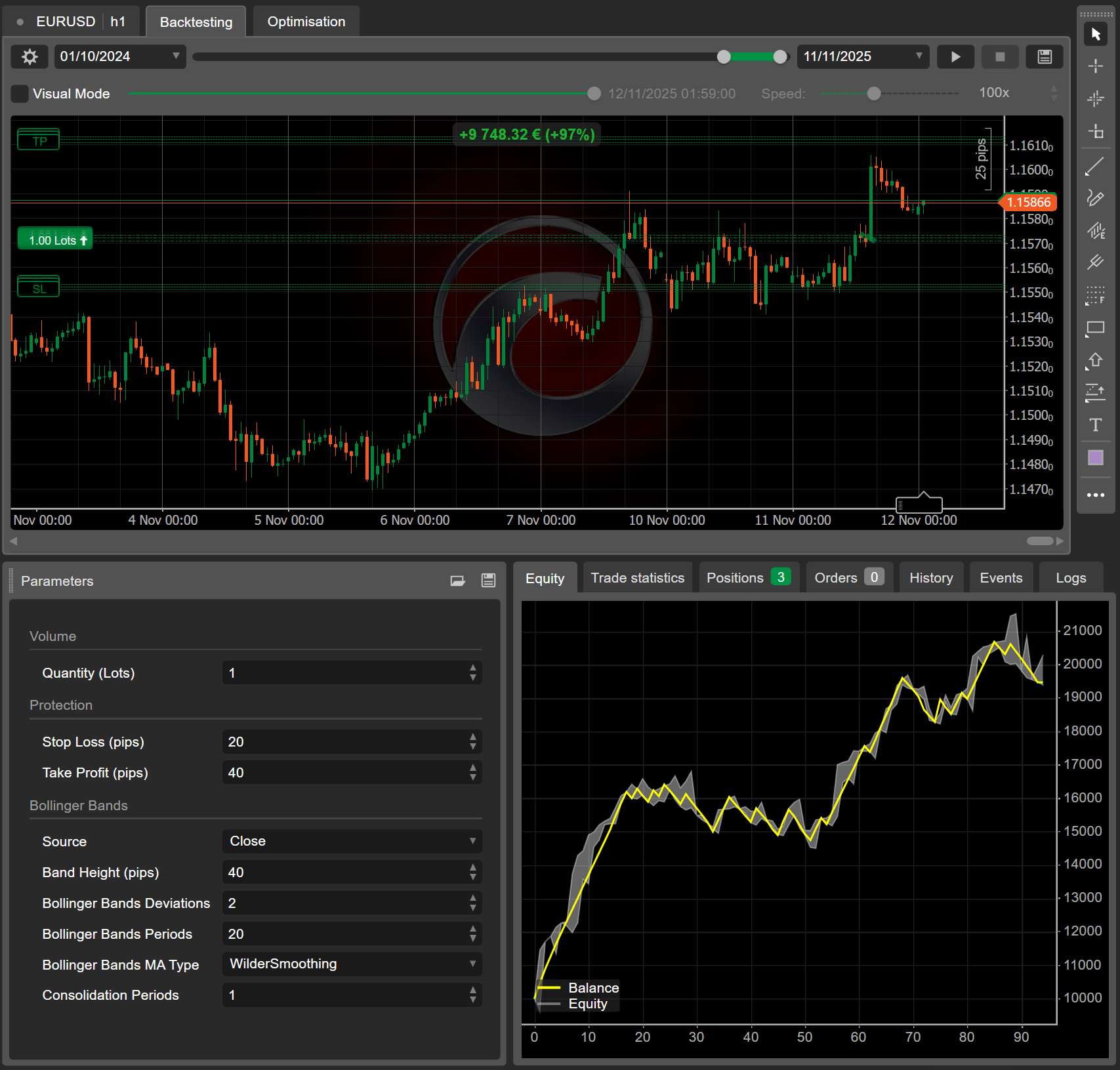Expand the Source dropdown showing Close
The image size is (1120, 1070).
coord(352,841)
